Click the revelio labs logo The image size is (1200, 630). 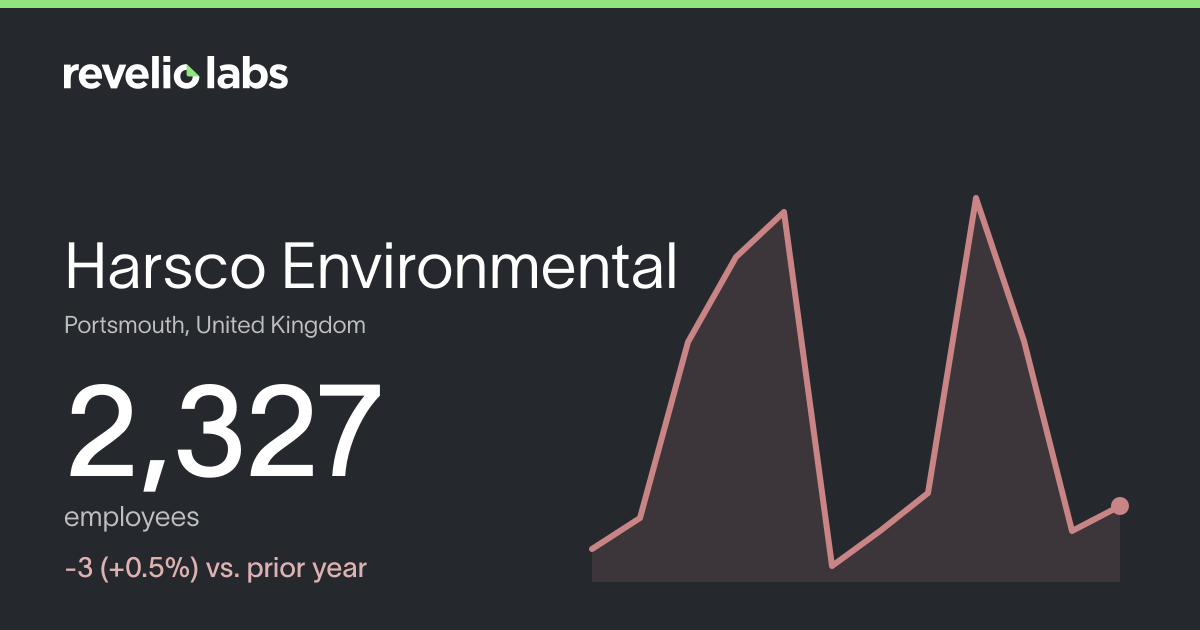pos(176,73)
